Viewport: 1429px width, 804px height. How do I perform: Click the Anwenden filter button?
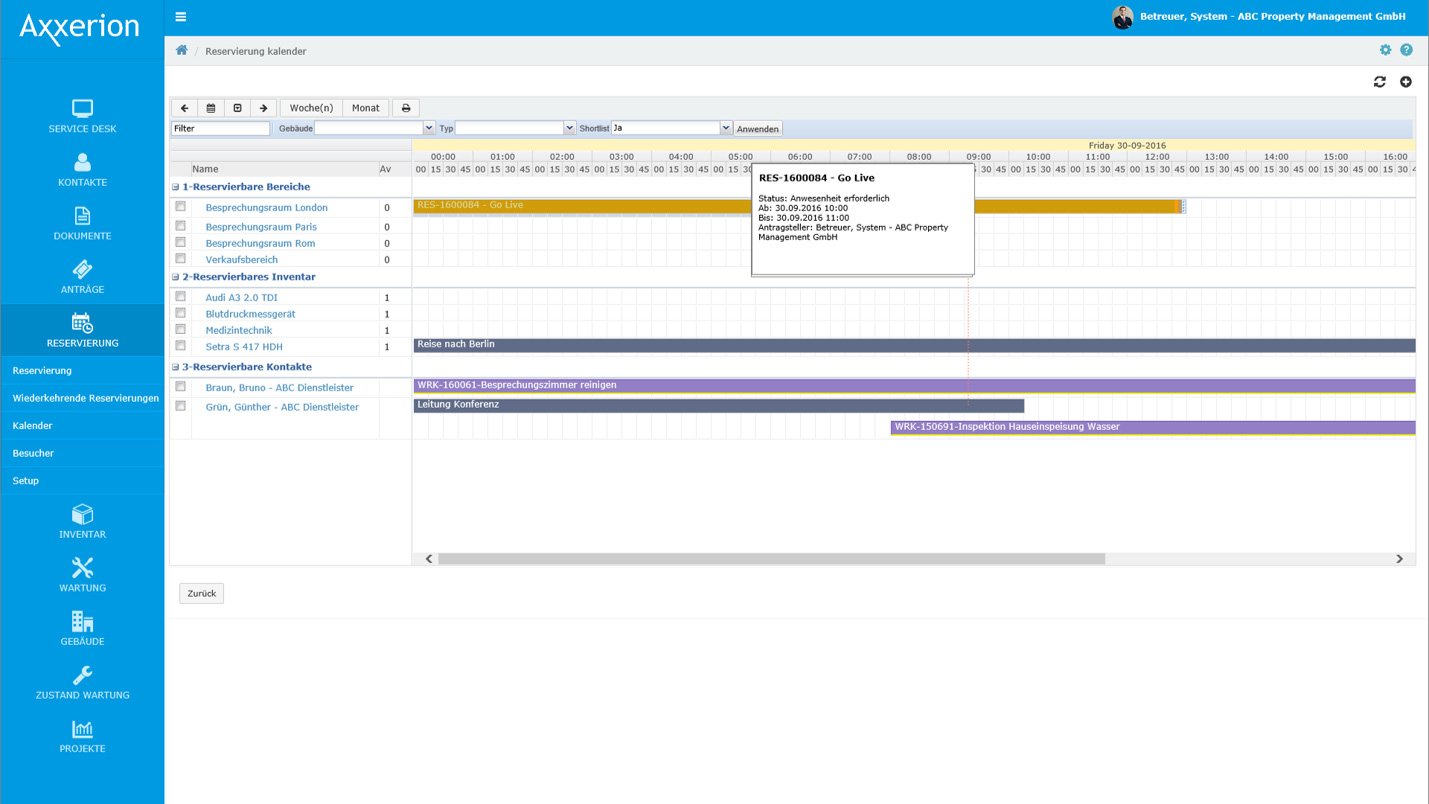click(758, 129)
